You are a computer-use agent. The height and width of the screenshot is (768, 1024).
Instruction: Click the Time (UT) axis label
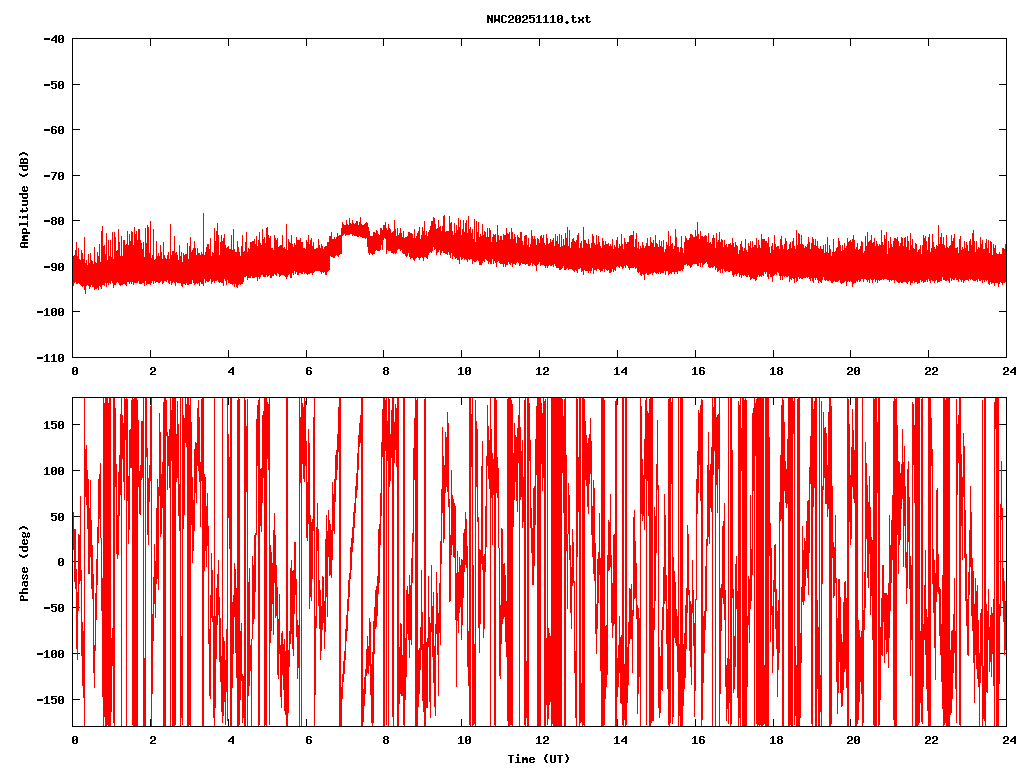click(538, 759)
